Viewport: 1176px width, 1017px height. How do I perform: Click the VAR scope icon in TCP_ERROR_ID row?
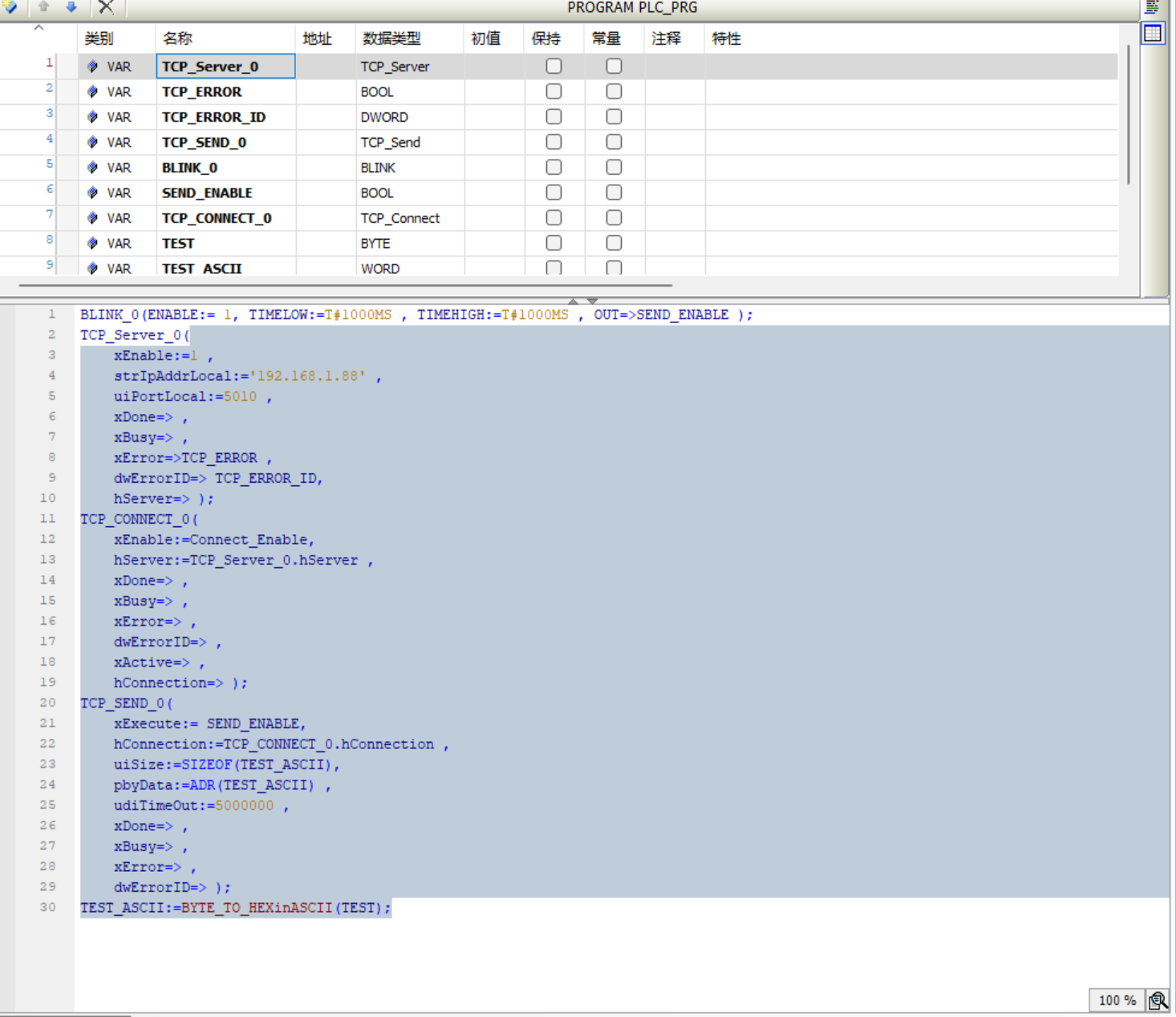point(93,117)
